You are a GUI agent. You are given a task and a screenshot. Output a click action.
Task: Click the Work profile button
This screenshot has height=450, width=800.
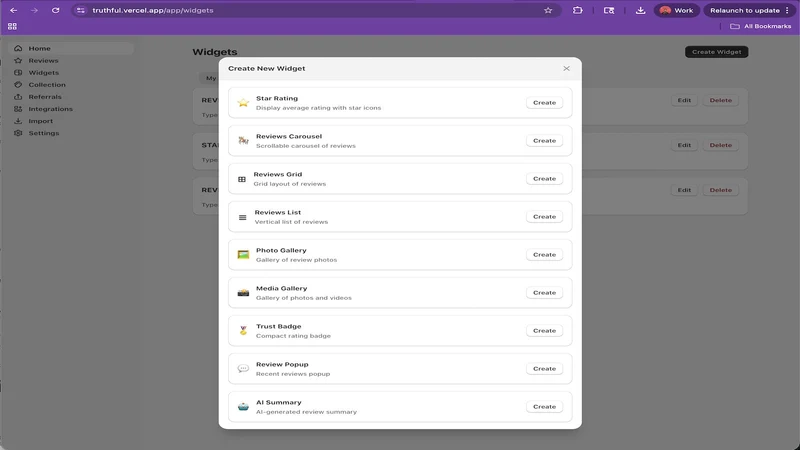[677, 10]
